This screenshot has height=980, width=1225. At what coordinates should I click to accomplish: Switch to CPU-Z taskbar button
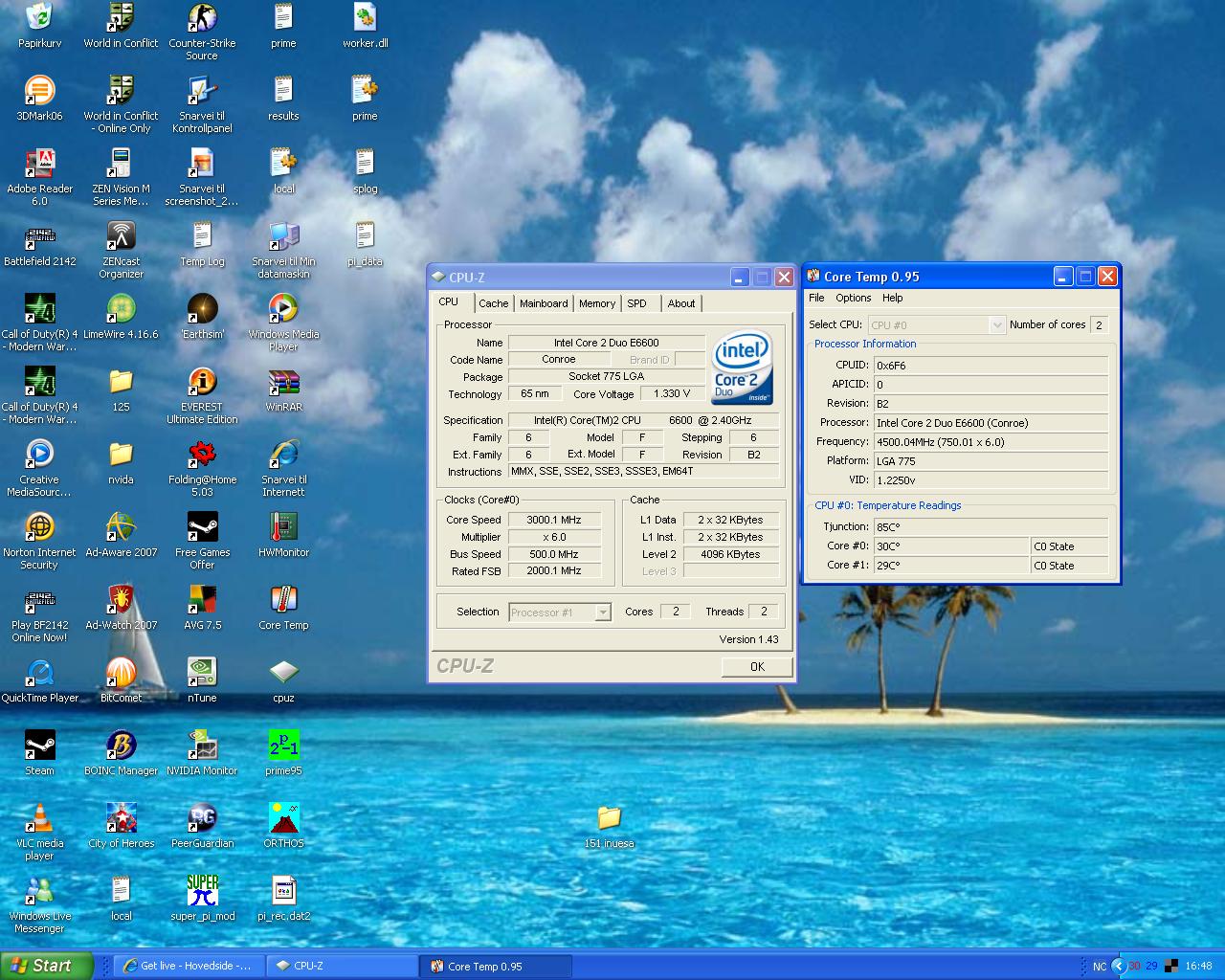click(x=342, y=966)
